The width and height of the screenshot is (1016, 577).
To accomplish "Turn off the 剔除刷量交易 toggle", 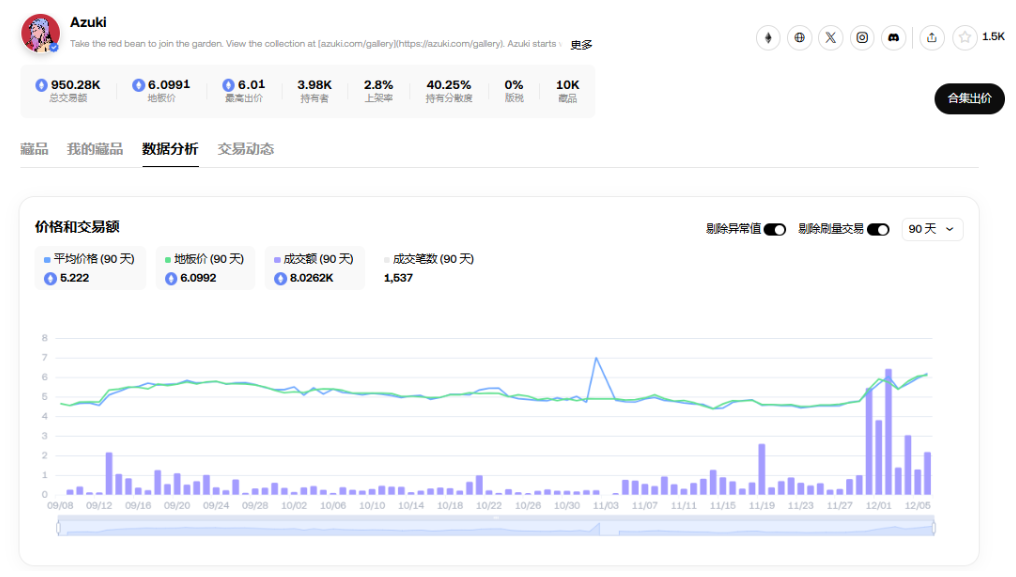I will pos(879,229).
